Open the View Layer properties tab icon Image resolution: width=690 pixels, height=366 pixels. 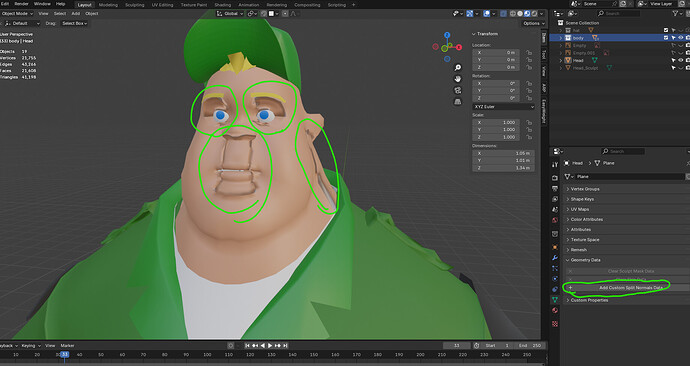(x=555, y=199)
